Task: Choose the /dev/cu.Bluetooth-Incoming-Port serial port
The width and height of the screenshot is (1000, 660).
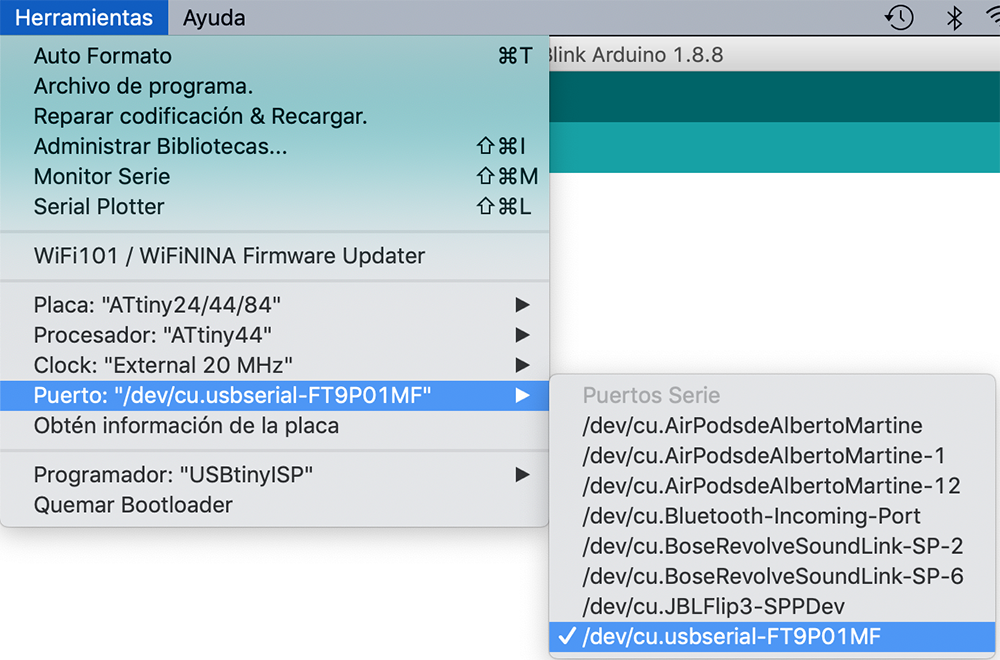Action: [x=751, y=516]
